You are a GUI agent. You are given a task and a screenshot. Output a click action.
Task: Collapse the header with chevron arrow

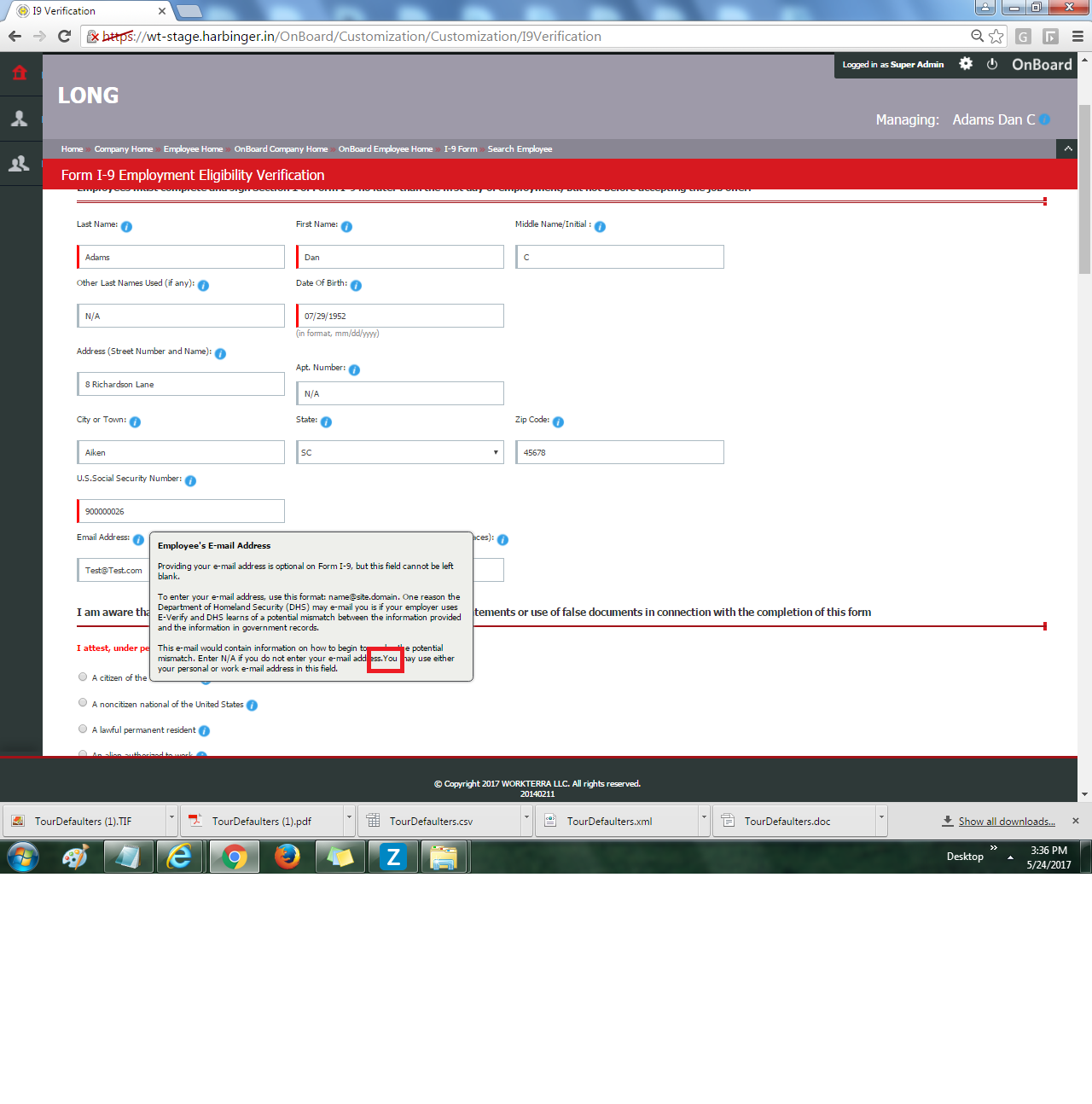pos(1067,148)
